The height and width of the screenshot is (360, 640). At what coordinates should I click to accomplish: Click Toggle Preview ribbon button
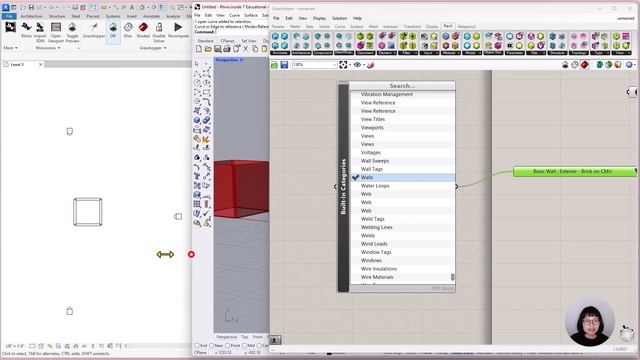coord(72,32)
